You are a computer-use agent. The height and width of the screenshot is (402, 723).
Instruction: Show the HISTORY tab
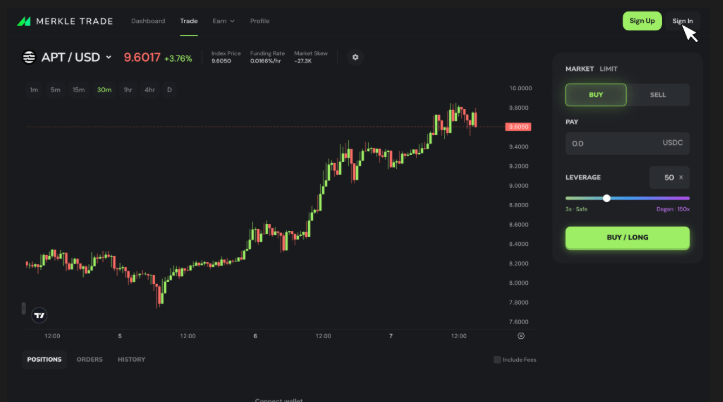click(x=131, y=360)
